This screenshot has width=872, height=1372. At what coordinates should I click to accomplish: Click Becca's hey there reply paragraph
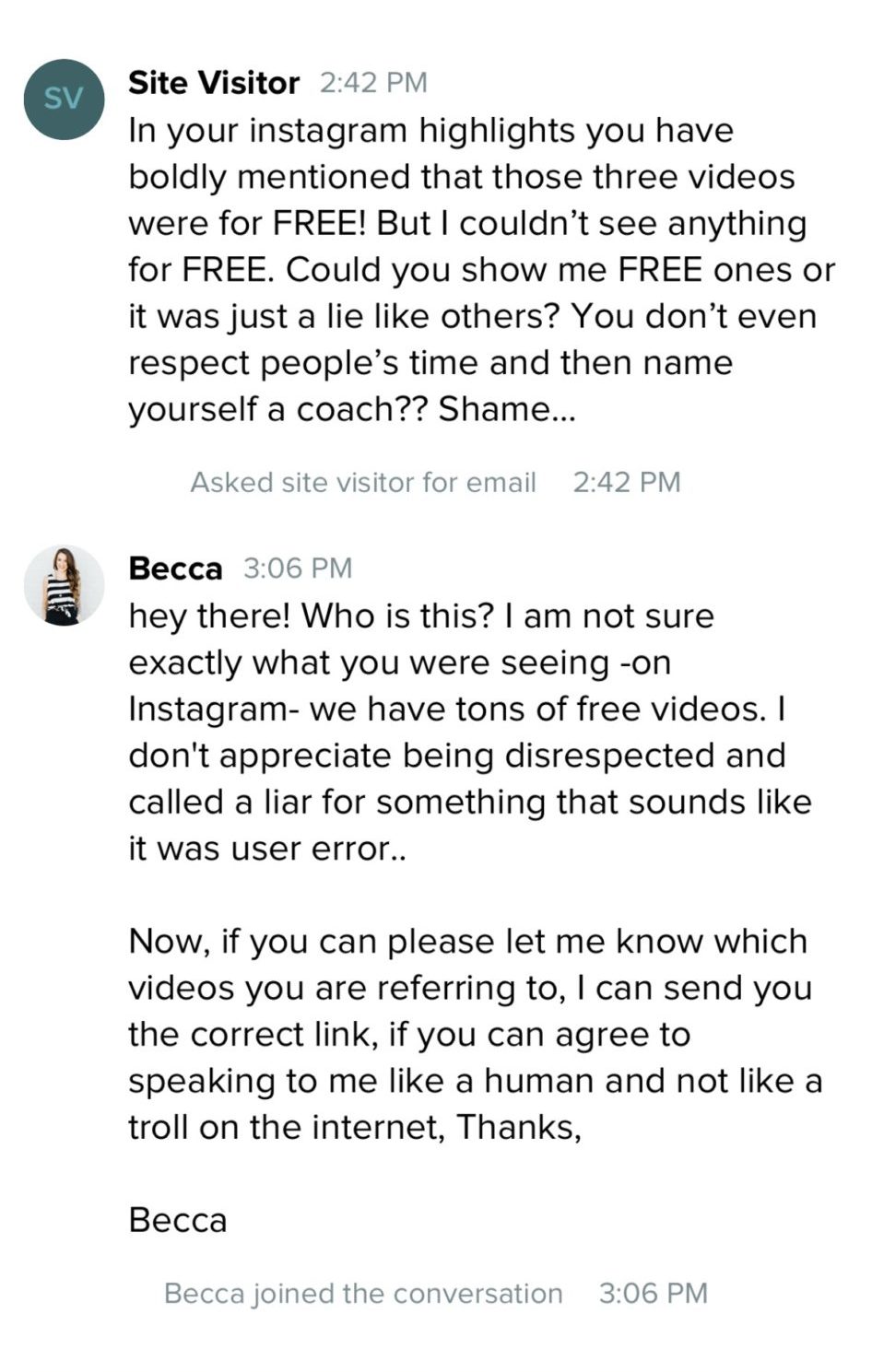click(469, 733)
